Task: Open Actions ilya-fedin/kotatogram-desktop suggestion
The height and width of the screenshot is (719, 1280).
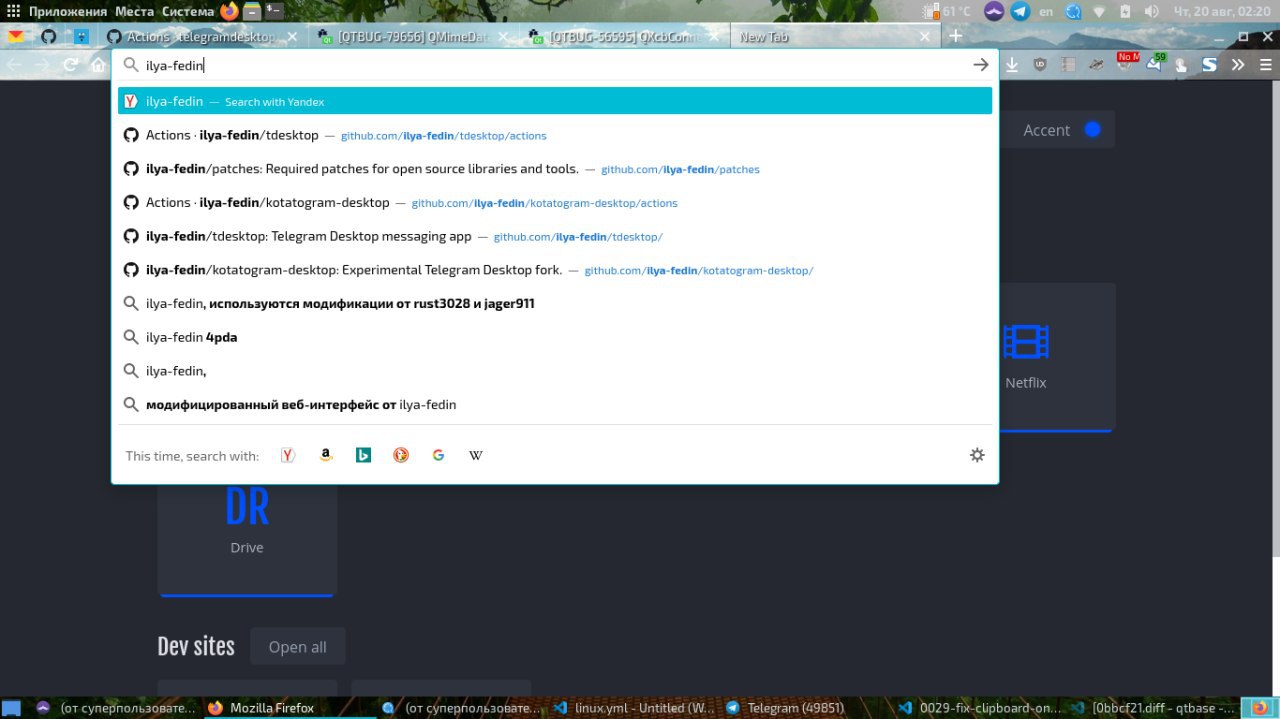Action: [x=555, y=203]
